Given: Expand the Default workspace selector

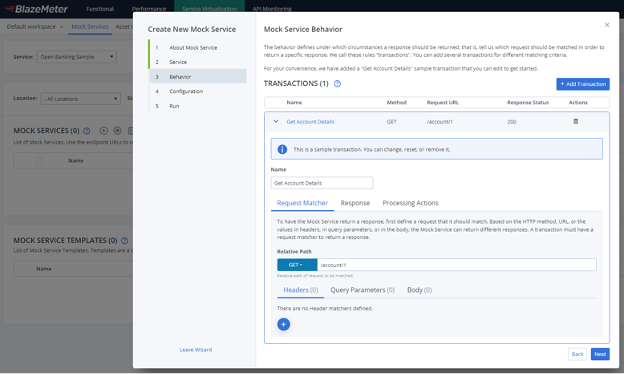Looking at the screenshot, I should (35, 27).
